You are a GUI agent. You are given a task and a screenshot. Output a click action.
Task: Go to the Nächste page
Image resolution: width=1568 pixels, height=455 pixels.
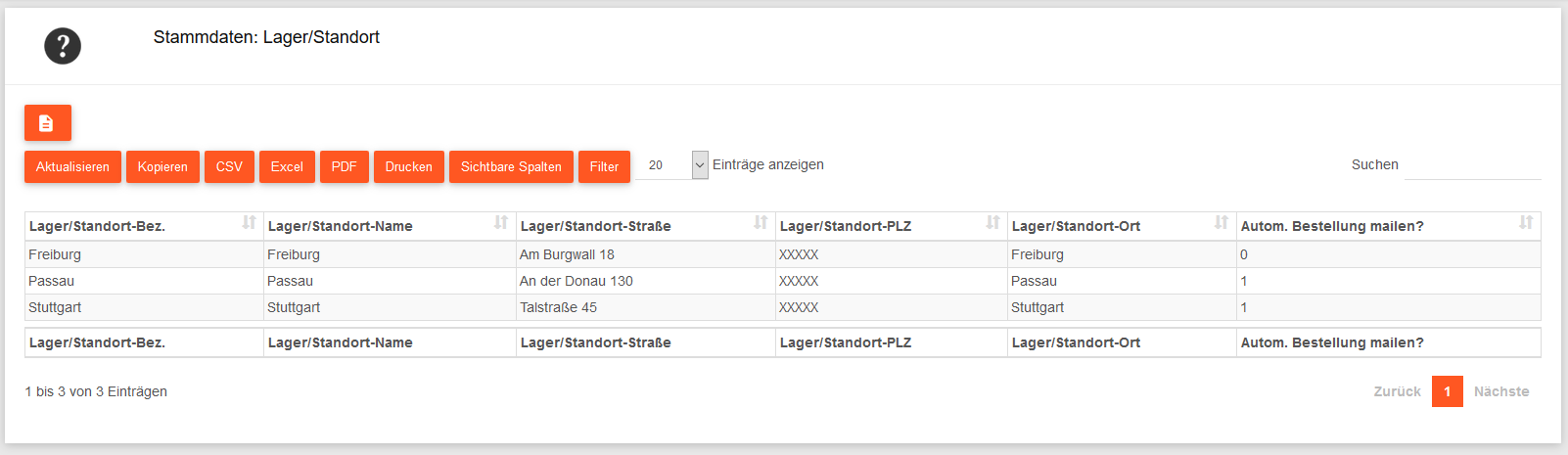[1500, 391]
